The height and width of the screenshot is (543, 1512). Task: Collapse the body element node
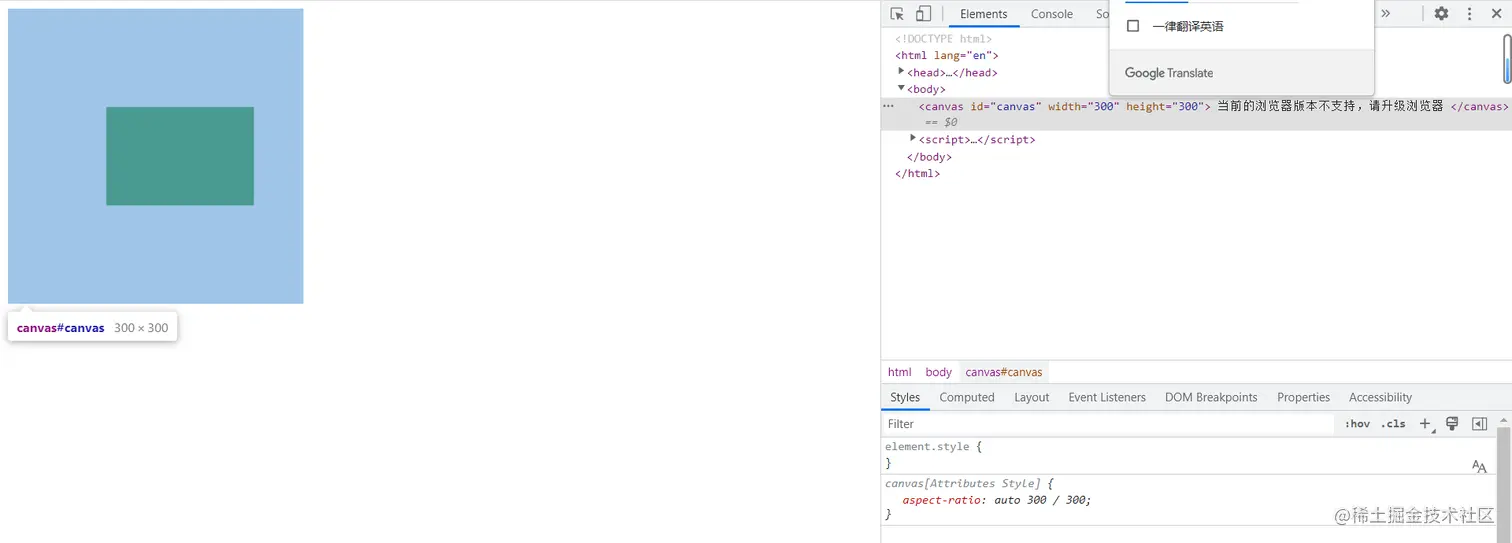coord(901,88)
